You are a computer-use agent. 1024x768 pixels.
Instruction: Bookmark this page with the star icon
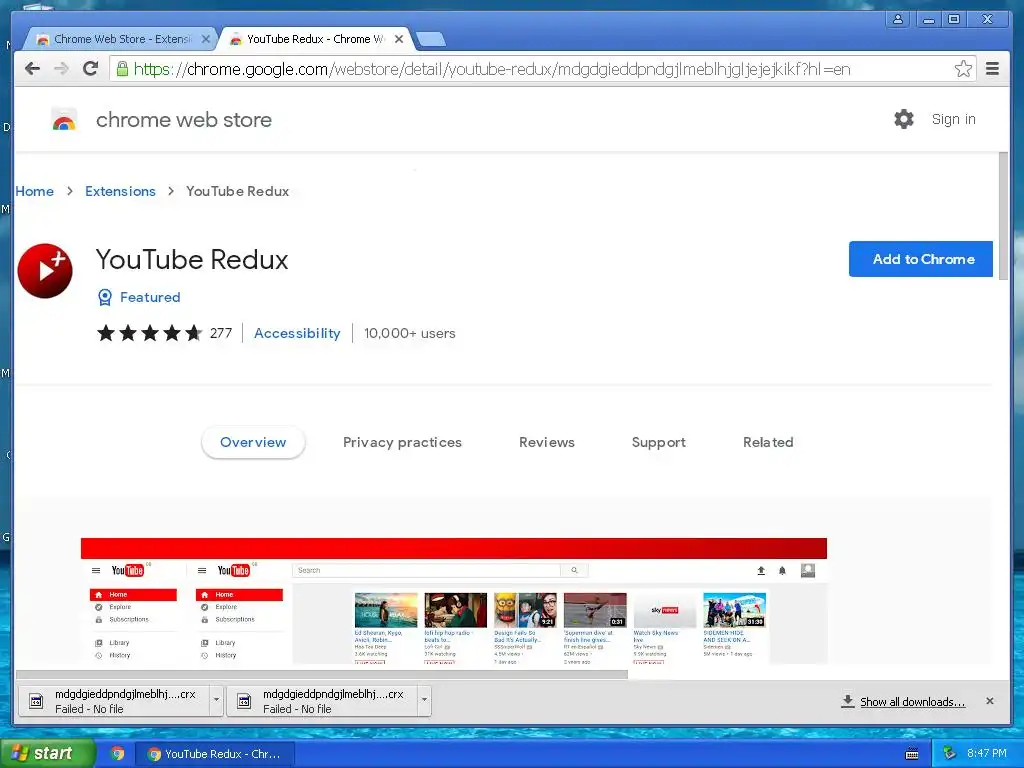pos(963,69)
